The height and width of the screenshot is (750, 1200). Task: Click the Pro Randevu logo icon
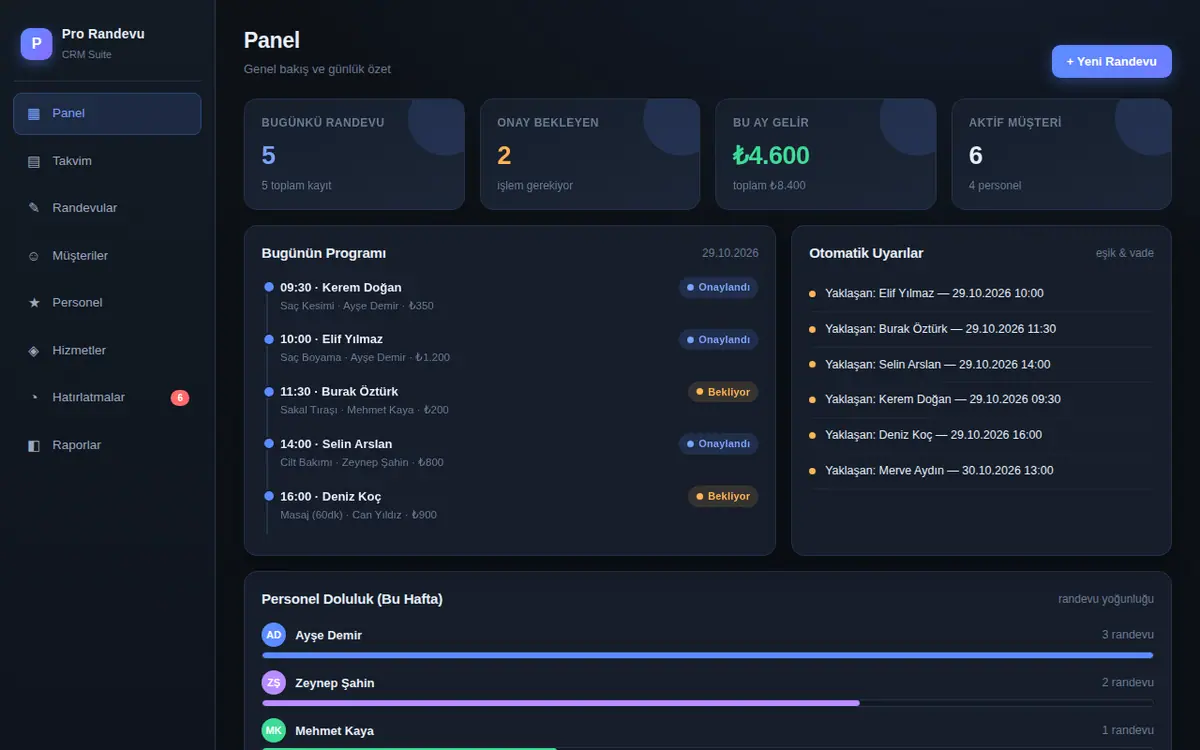[x=36, y=44]
